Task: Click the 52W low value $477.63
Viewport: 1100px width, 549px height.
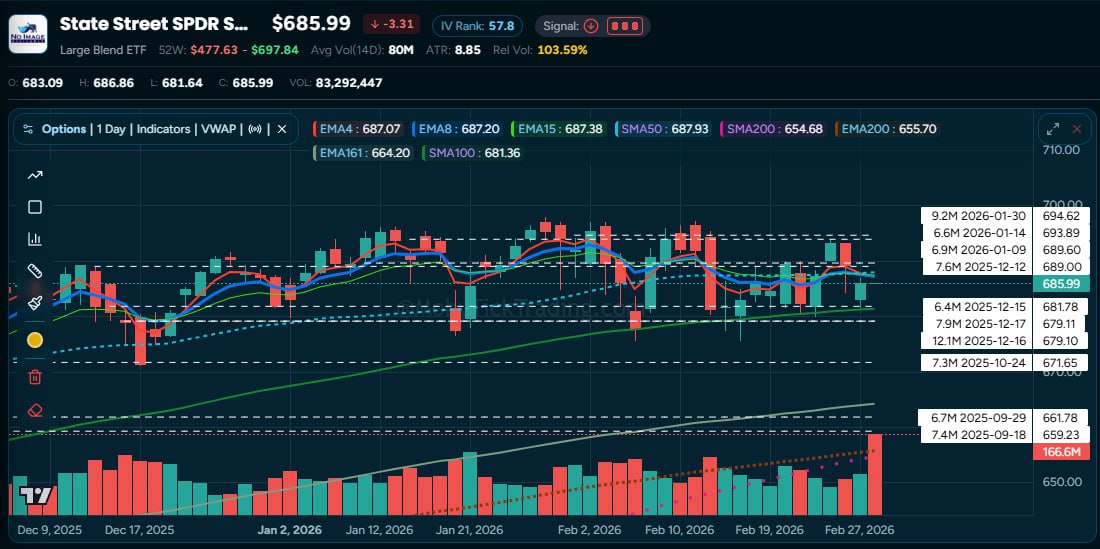Action: (x=214, y=50)
